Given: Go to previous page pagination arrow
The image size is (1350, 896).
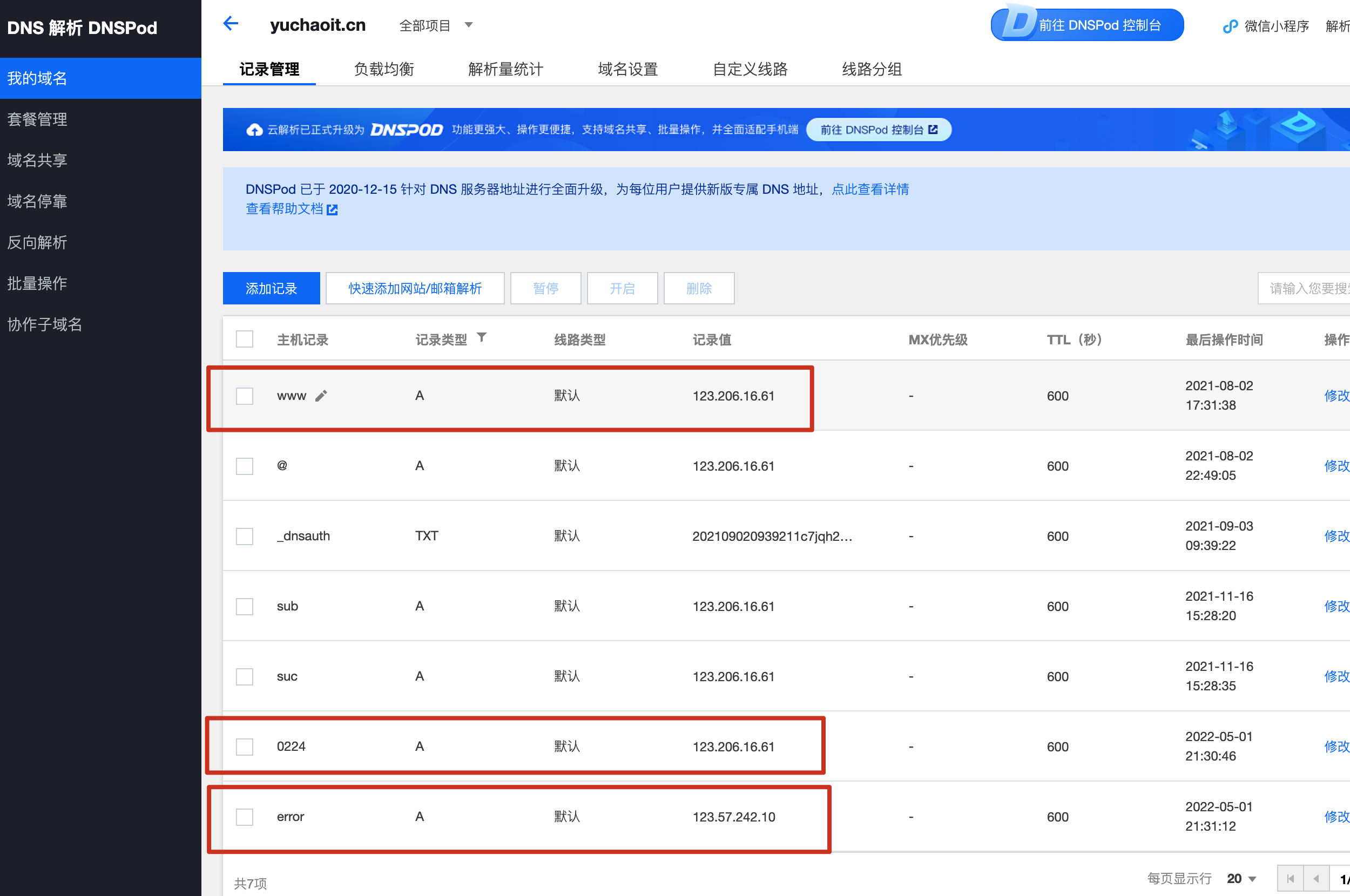Looking at the screenshot, I should coord(1315,878).
